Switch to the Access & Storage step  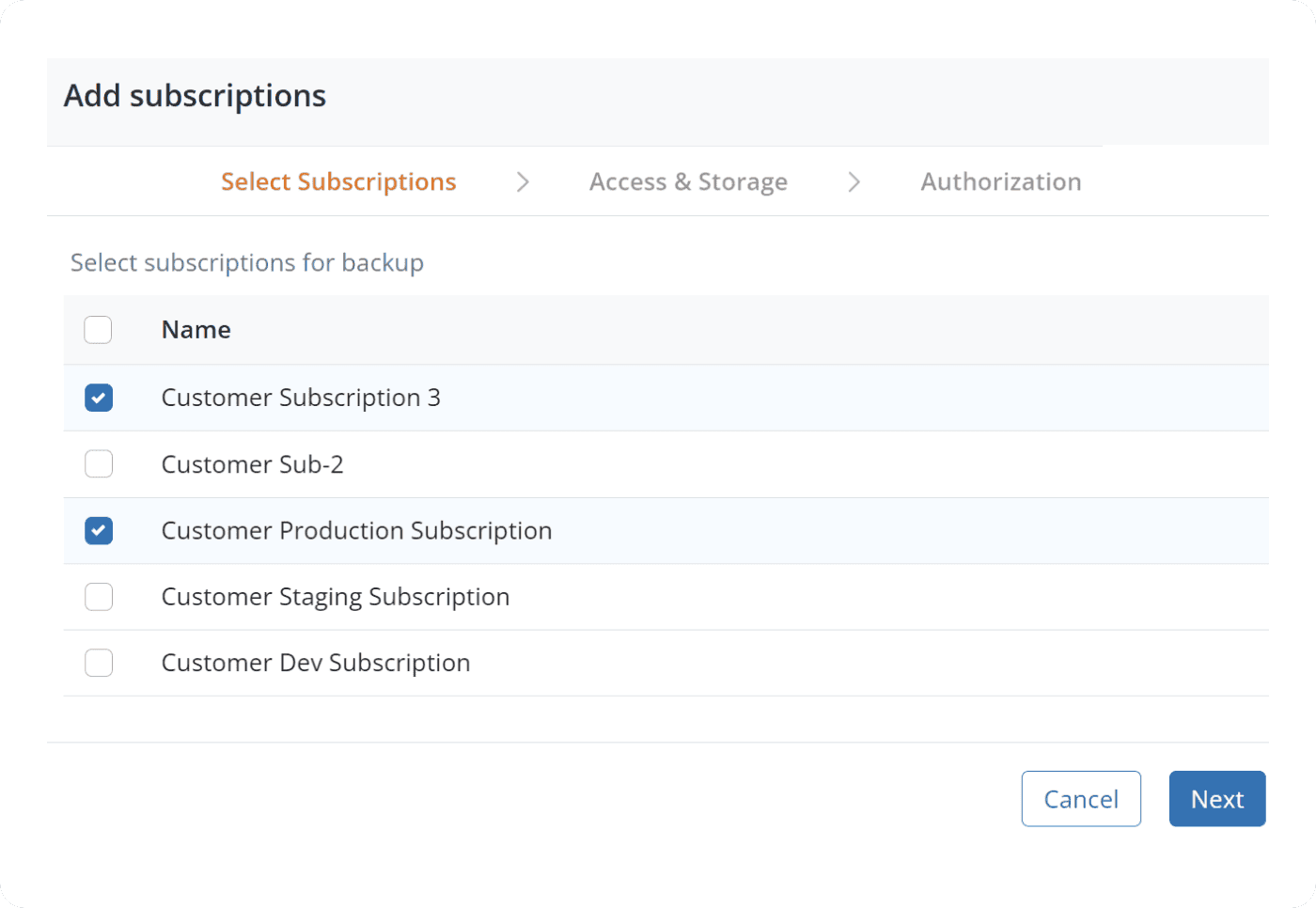688,181
